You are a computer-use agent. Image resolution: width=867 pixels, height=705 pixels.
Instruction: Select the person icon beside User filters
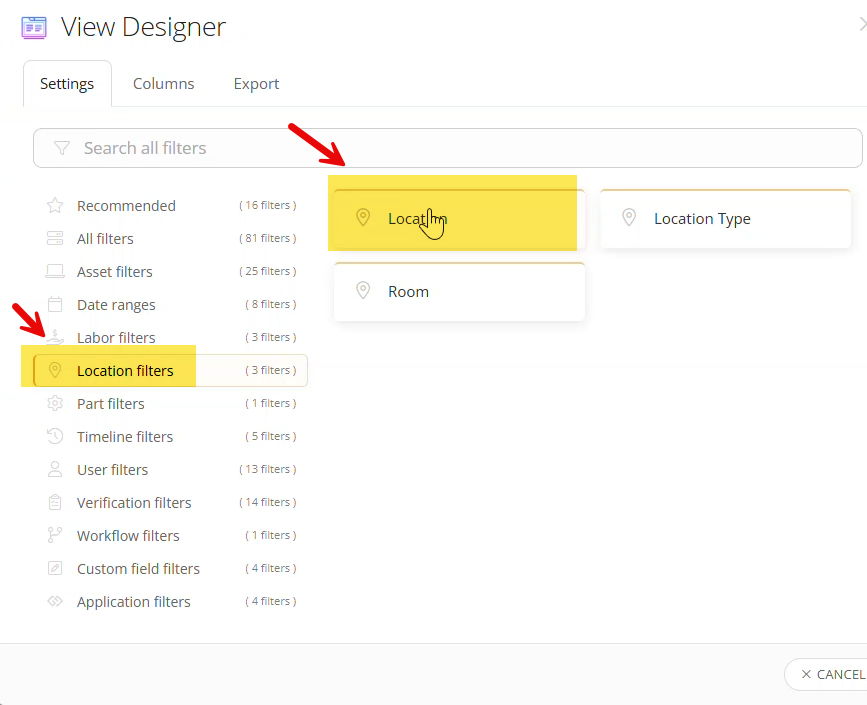pos(55,469)
